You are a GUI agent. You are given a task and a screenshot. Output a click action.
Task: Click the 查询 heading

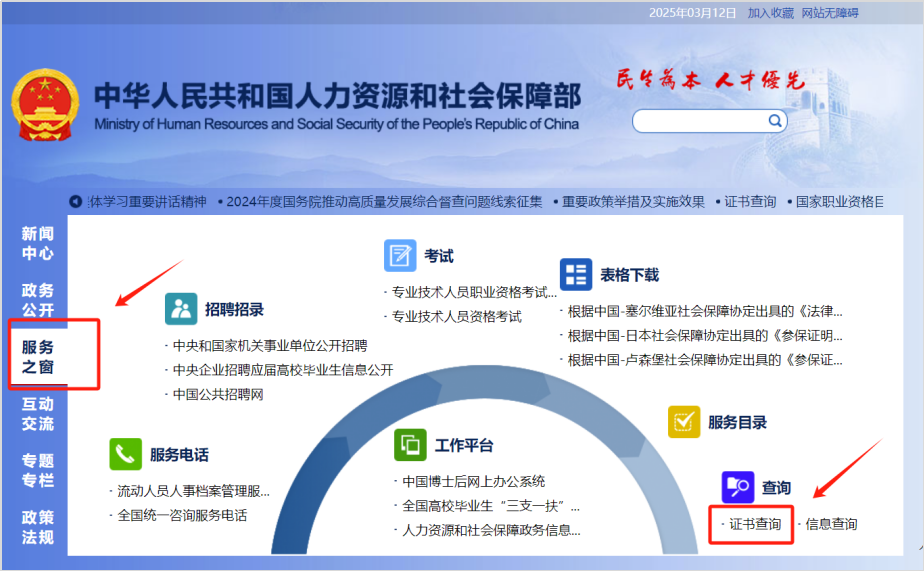(x=776, y=487)
